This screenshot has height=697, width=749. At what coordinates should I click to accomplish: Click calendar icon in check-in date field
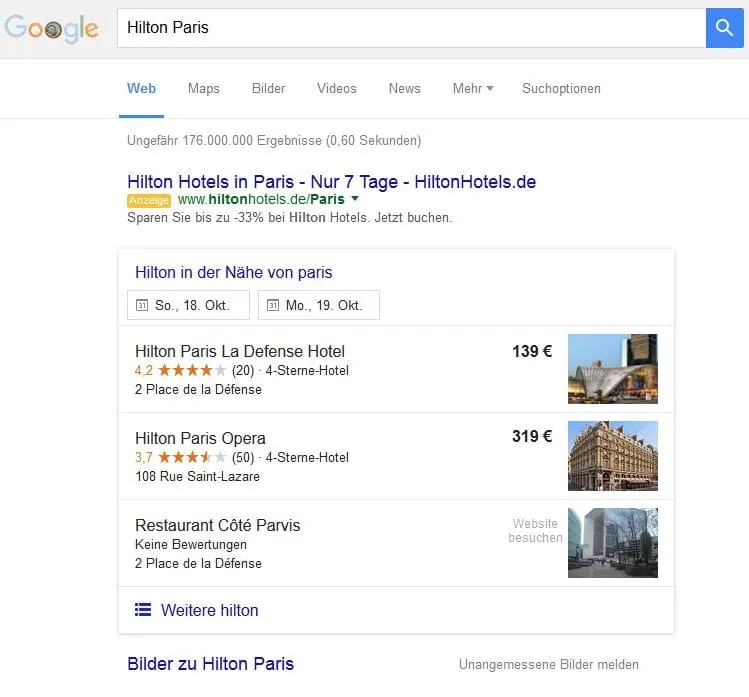(x=142, y=305)
